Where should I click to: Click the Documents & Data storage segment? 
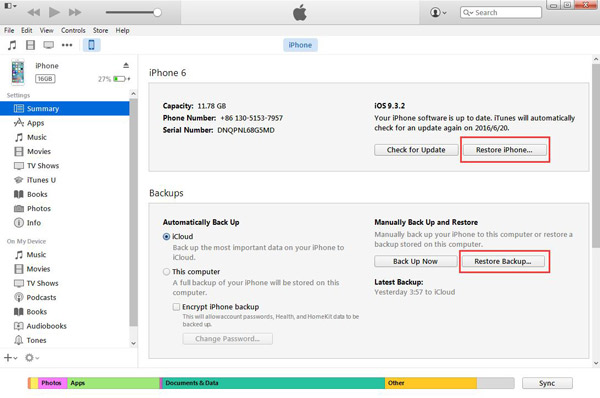tap(273, 383)
